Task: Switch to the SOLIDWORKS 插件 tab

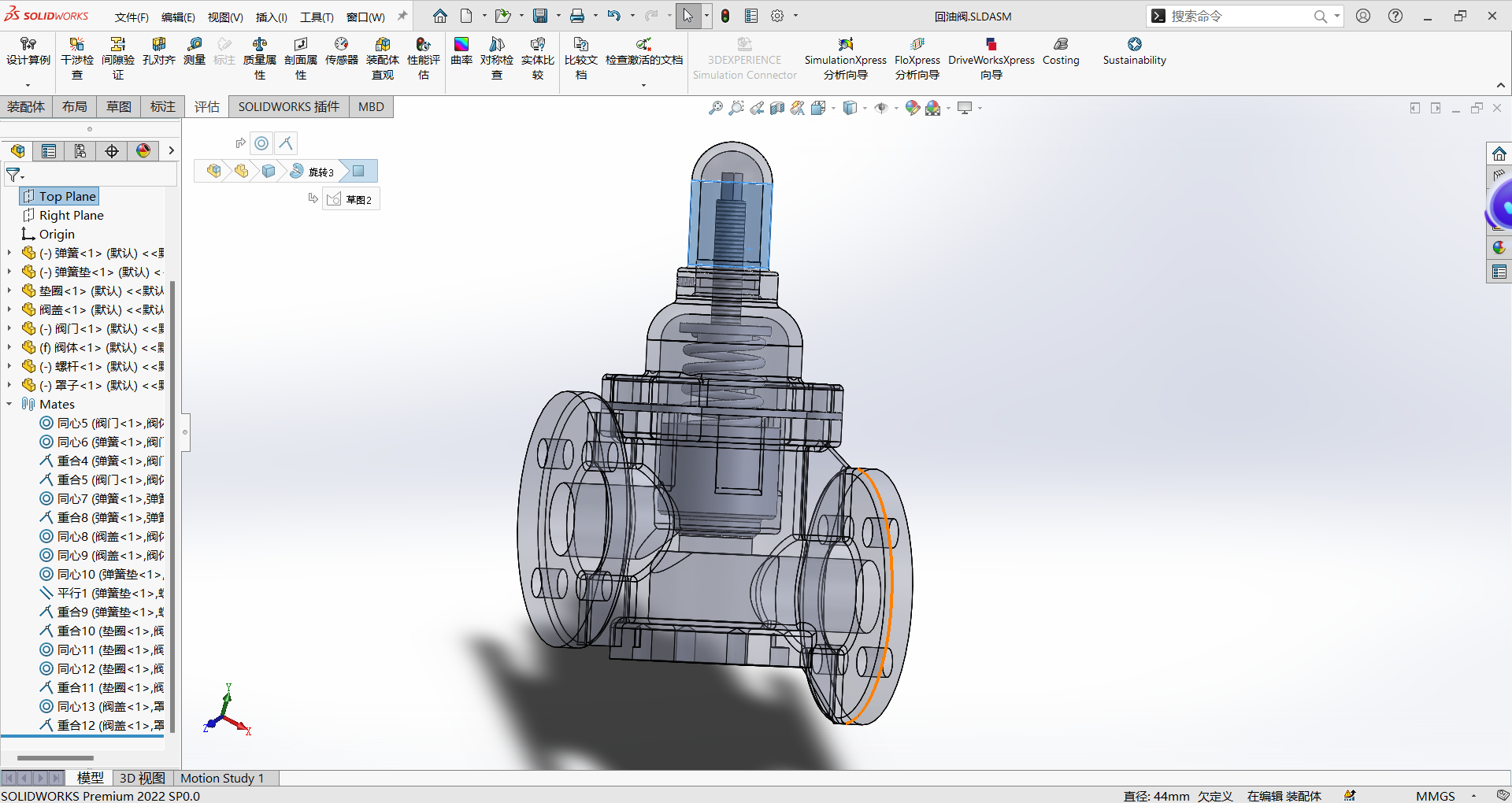Action: pyautogui.click(x=289, y=107)
